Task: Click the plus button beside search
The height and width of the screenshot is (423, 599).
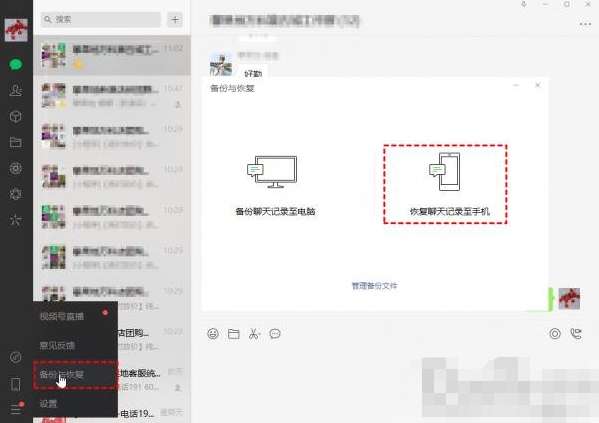Action: coord(175,19)
